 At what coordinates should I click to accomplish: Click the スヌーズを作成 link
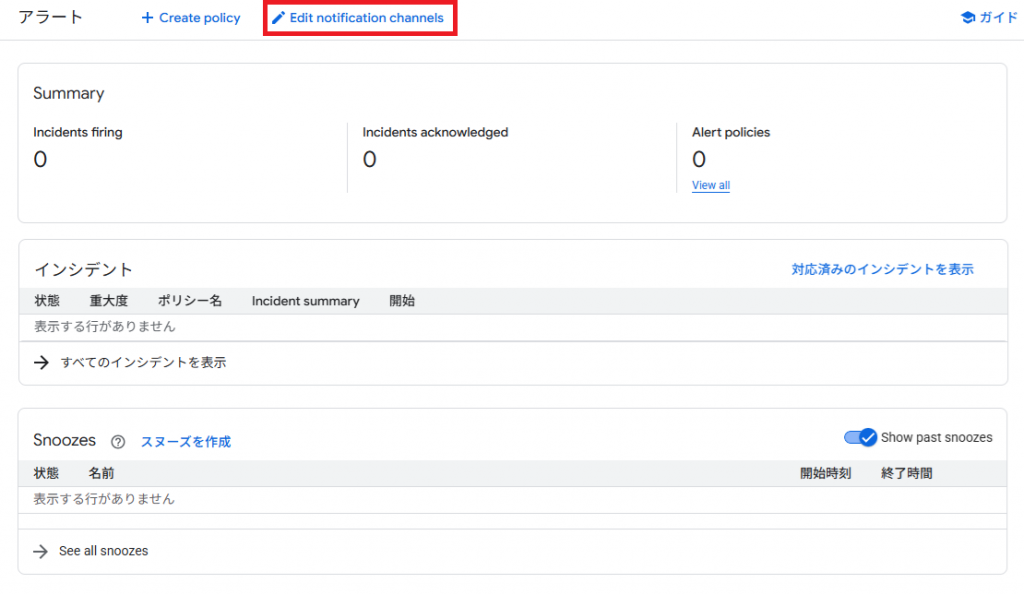pos(185,442)
